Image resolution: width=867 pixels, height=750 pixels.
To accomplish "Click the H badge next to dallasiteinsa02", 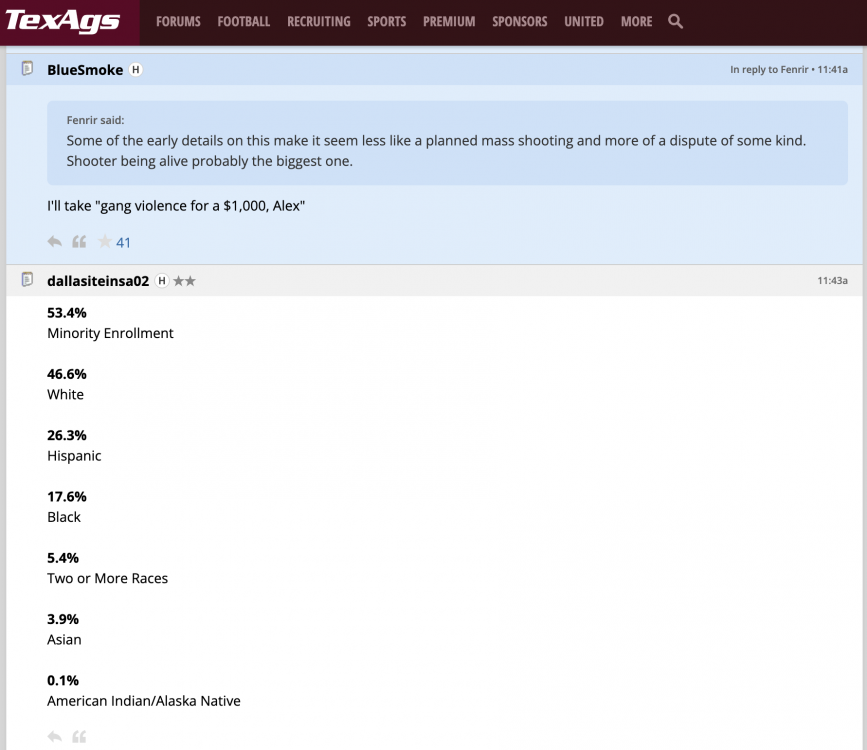I will [162, 281].
